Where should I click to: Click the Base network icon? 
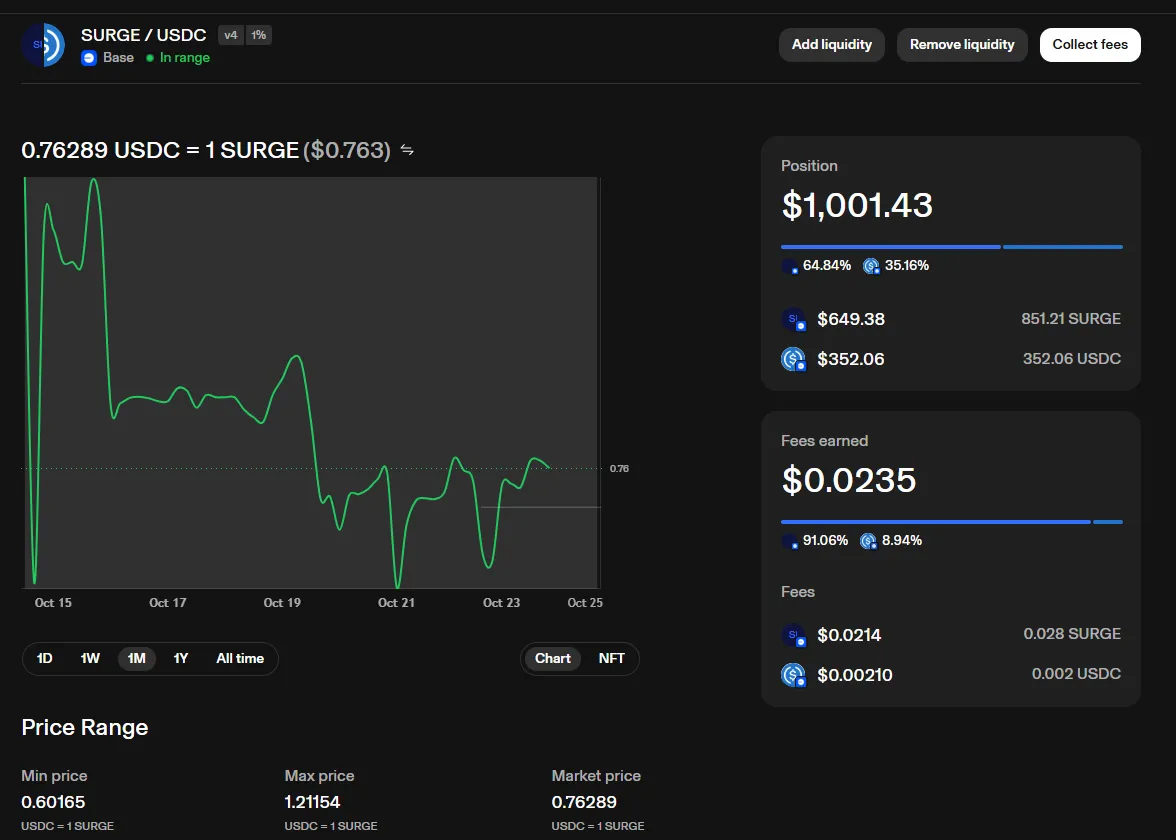[88, 58]
